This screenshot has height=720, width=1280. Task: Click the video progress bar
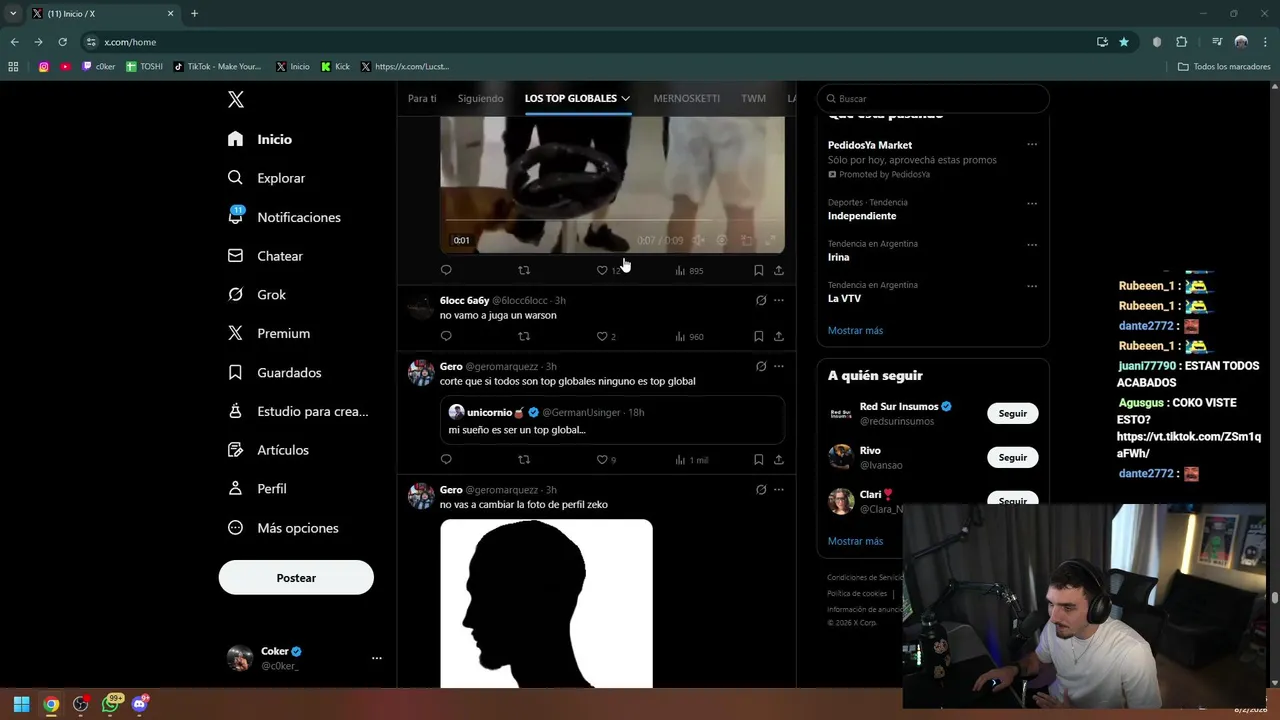click(612, 220)
